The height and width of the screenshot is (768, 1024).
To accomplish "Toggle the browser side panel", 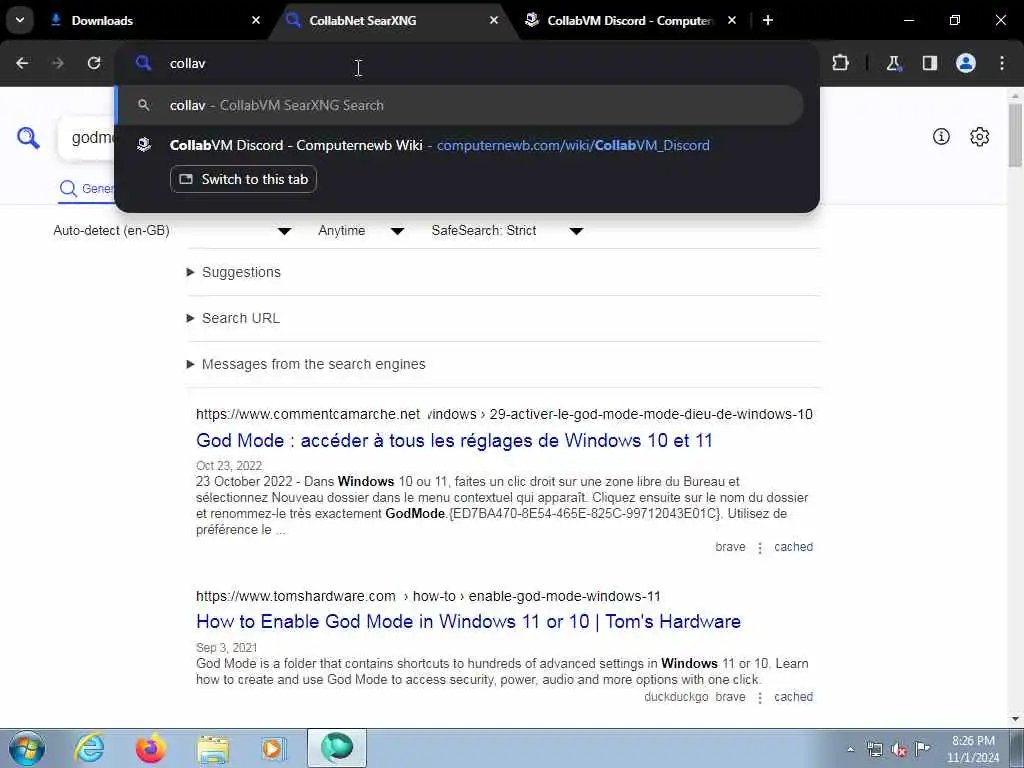I will point(930,63).
